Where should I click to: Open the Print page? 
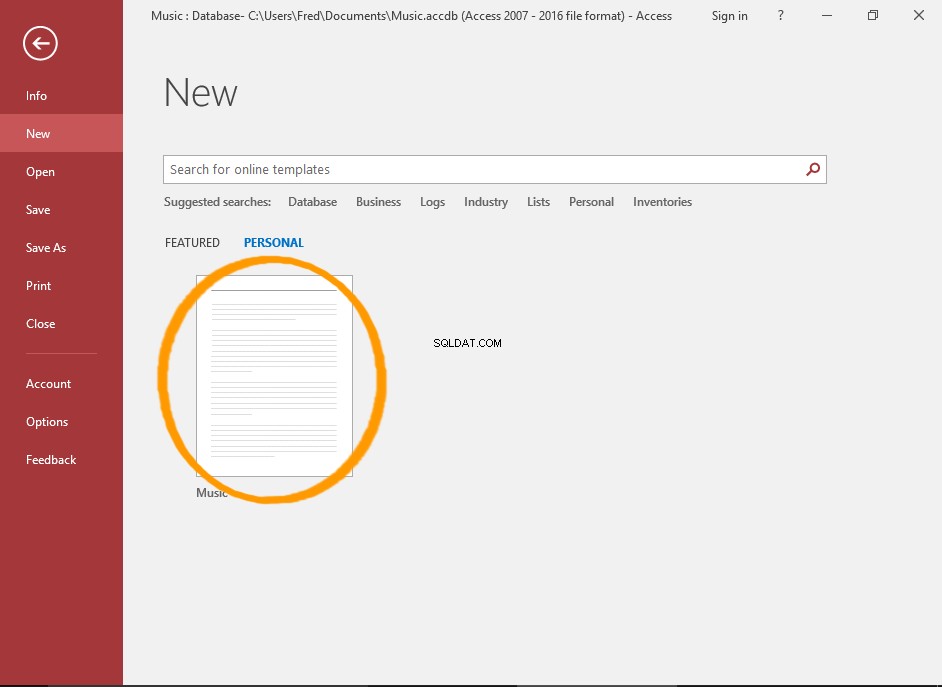click(38, 286)
